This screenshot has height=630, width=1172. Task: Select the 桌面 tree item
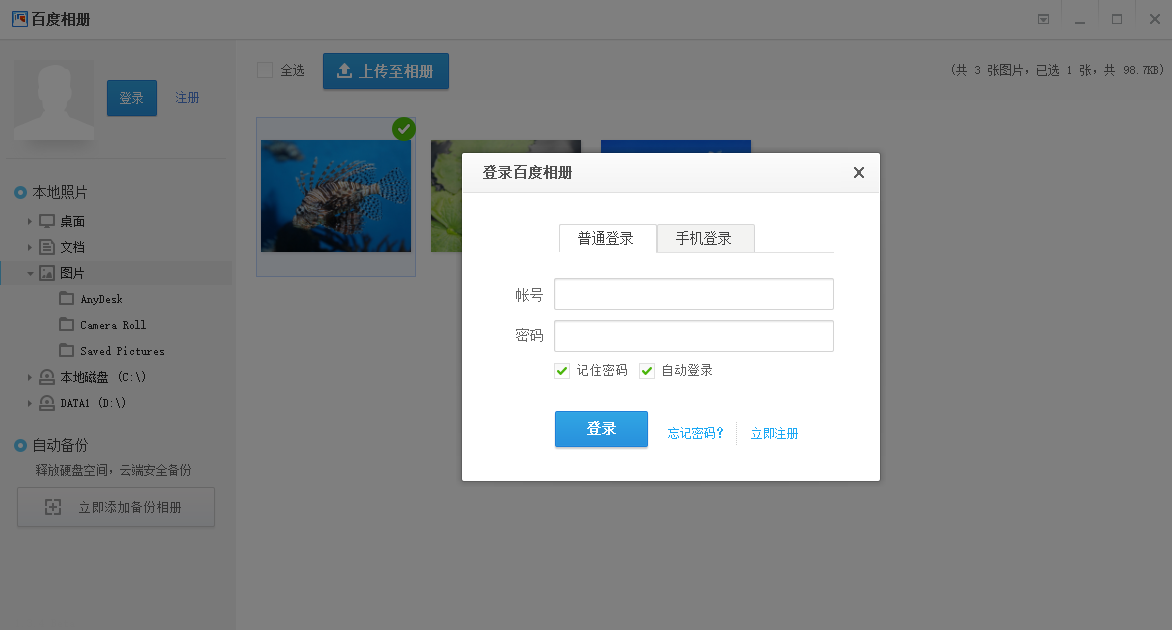coord(73,221)
